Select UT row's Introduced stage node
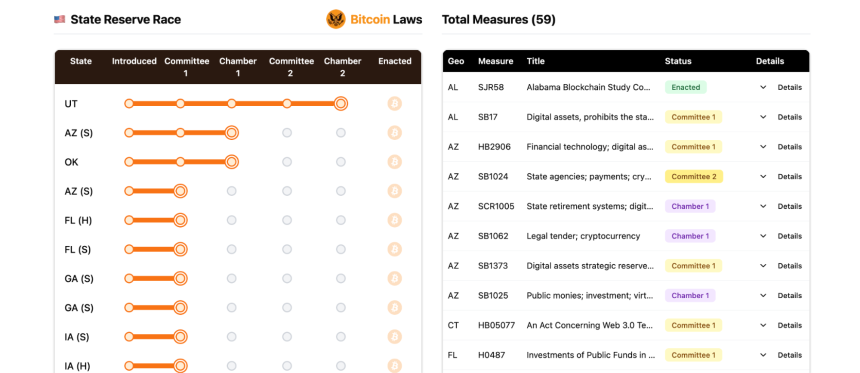 point(129,104)
